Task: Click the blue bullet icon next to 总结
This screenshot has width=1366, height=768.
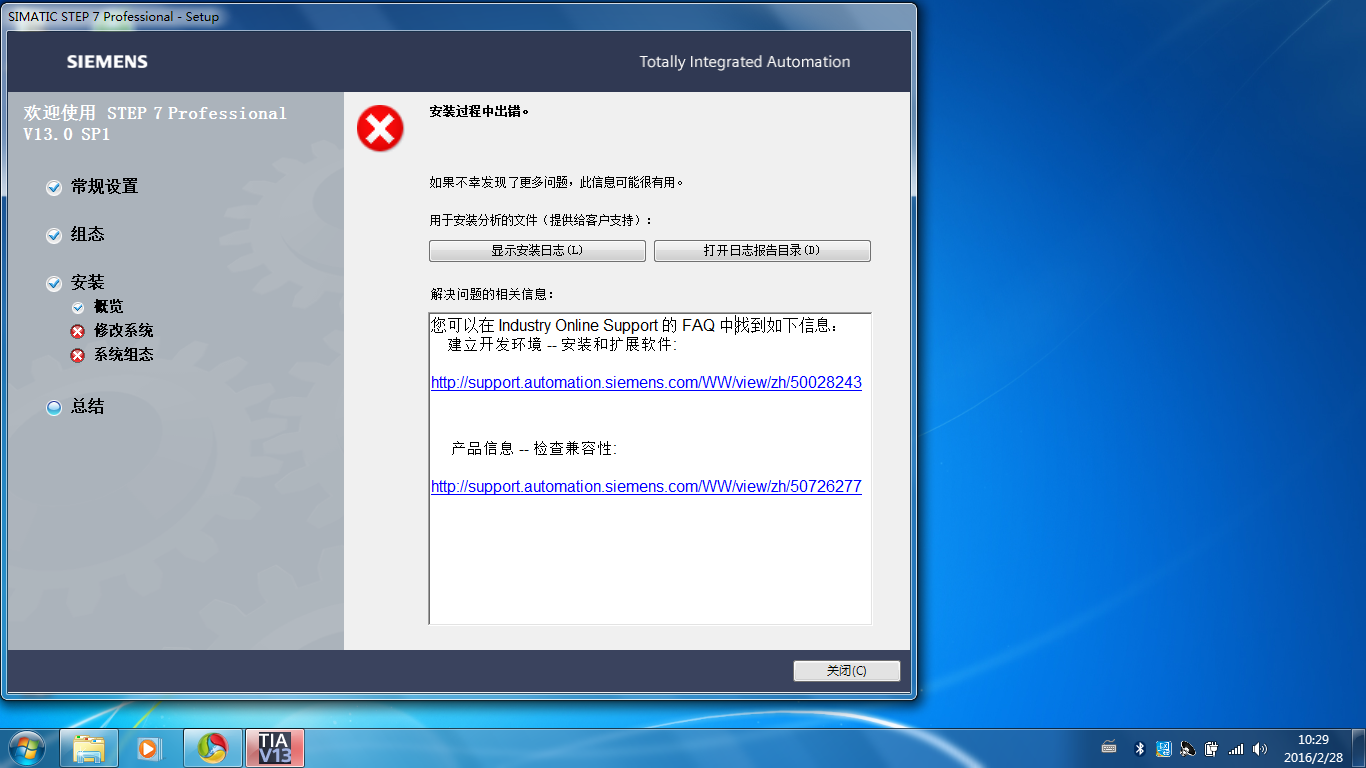Action: [54, 407]
